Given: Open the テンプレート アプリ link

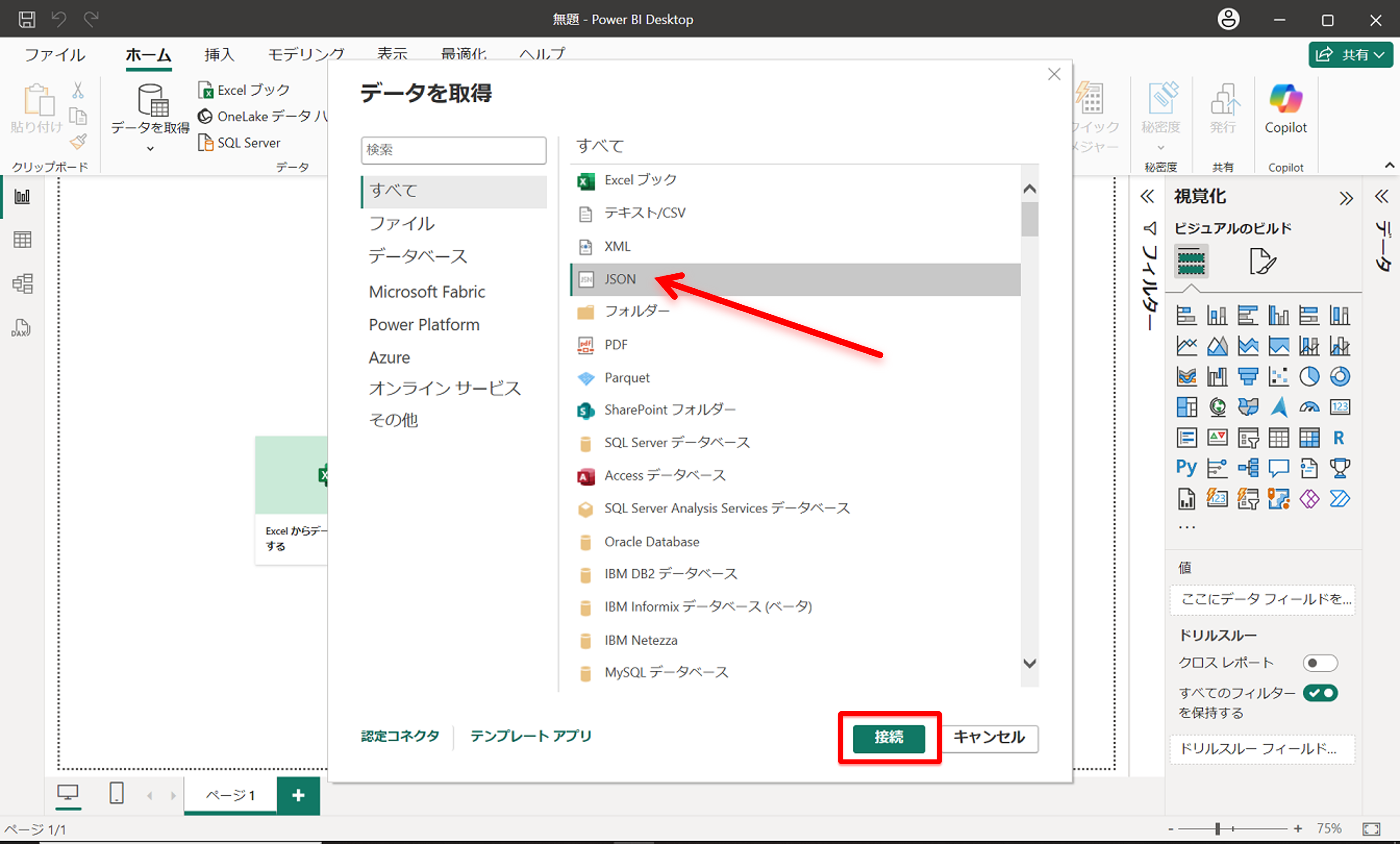Looking at the screenshot, I should (x=531, y=736).
